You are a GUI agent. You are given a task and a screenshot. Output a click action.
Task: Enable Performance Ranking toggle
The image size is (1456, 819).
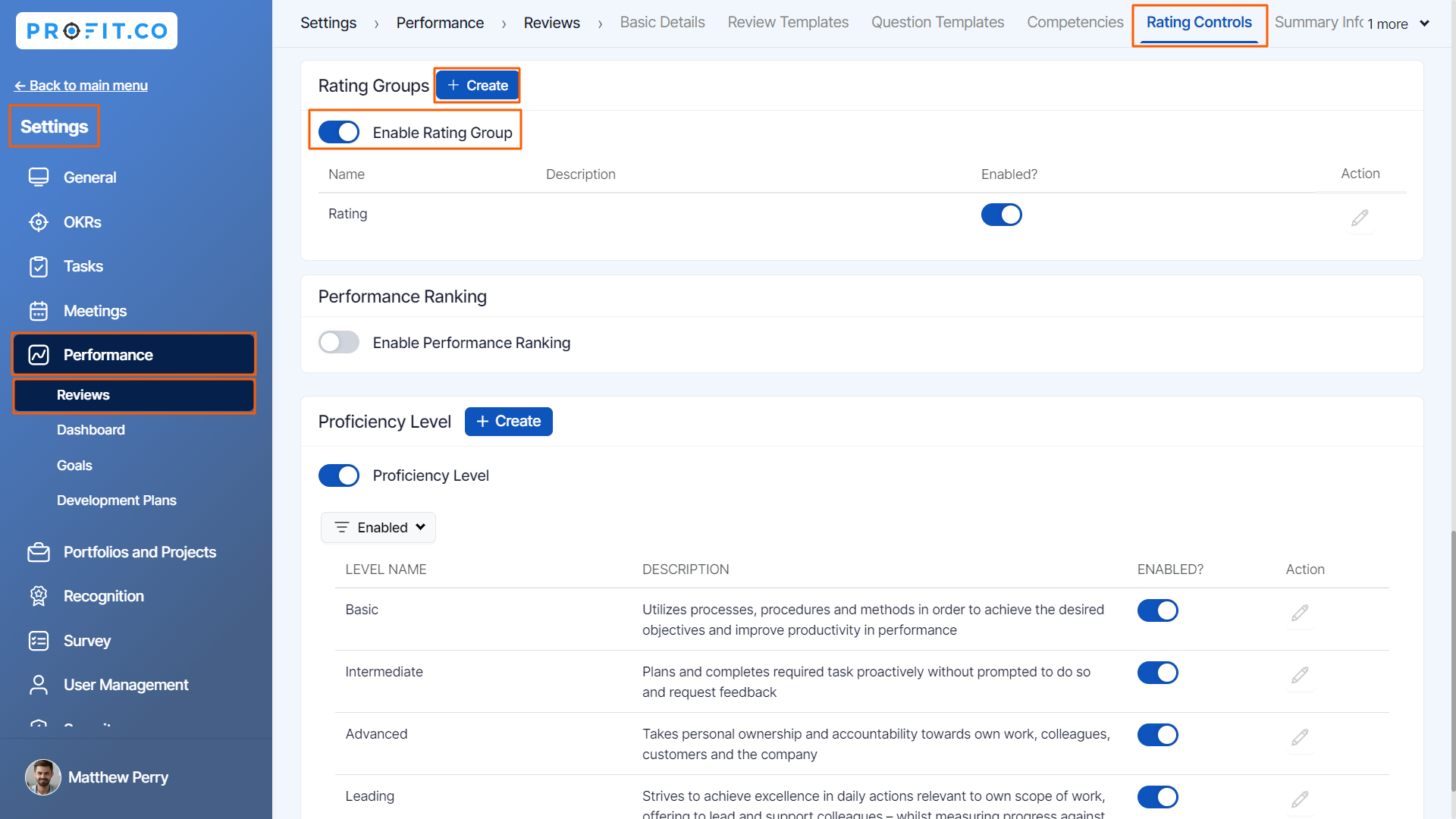click(x=339, y=343)
